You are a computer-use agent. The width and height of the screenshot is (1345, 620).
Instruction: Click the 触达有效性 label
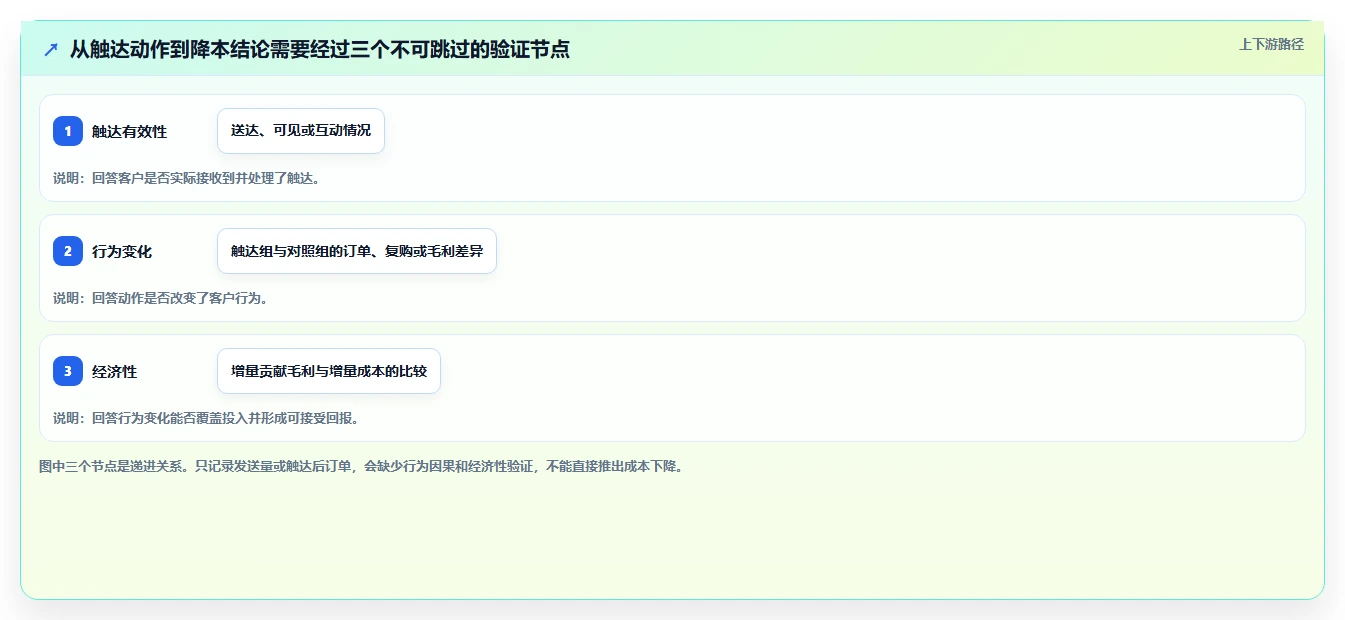(x=129, y=131)
